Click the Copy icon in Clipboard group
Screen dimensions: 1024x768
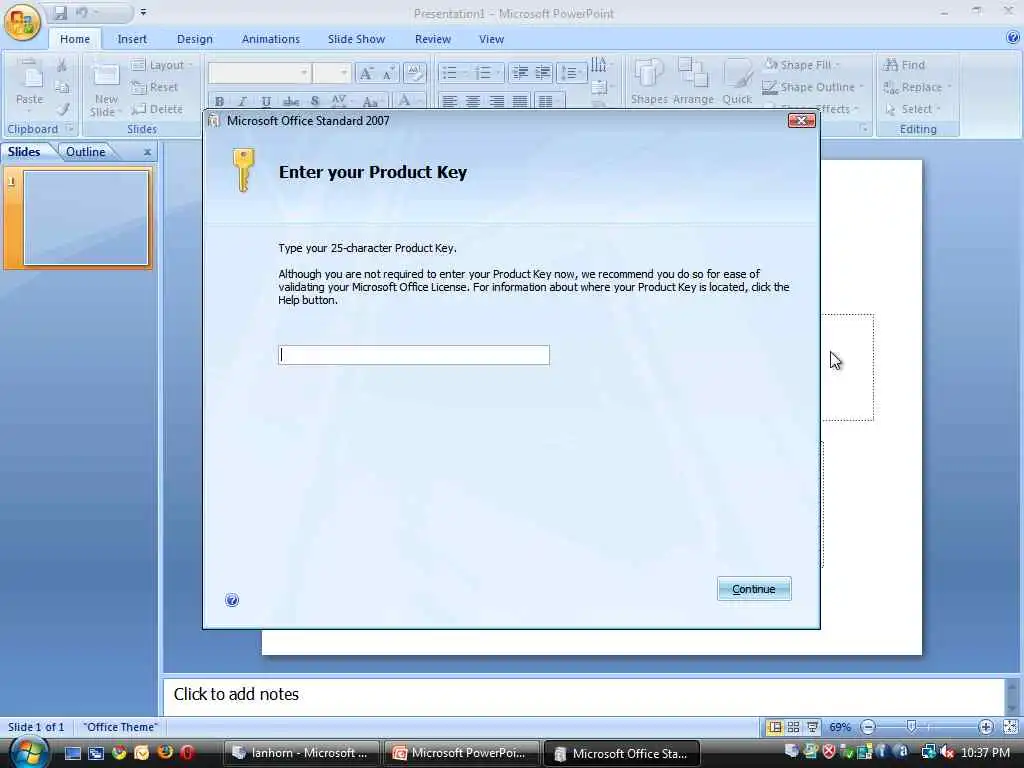pyautogui.click(x=61, y=87)
